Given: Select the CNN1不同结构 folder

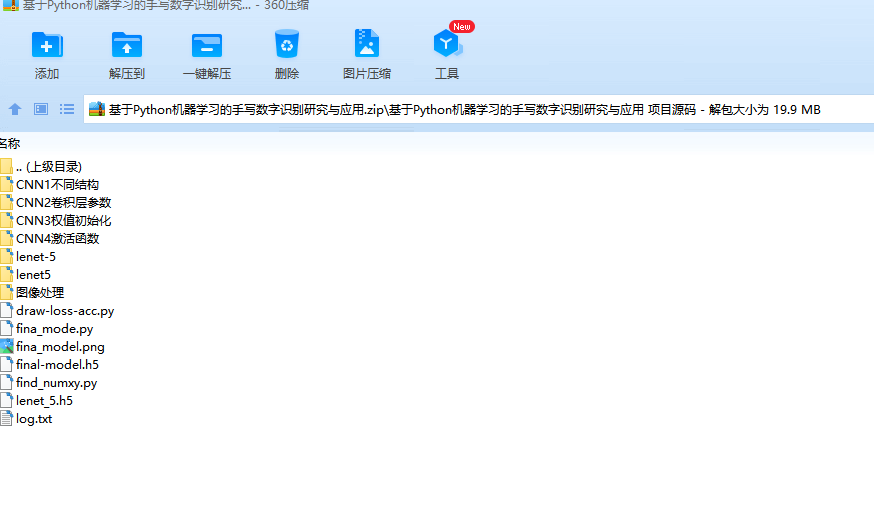Looking at the screenshot, I should [50, 185].
